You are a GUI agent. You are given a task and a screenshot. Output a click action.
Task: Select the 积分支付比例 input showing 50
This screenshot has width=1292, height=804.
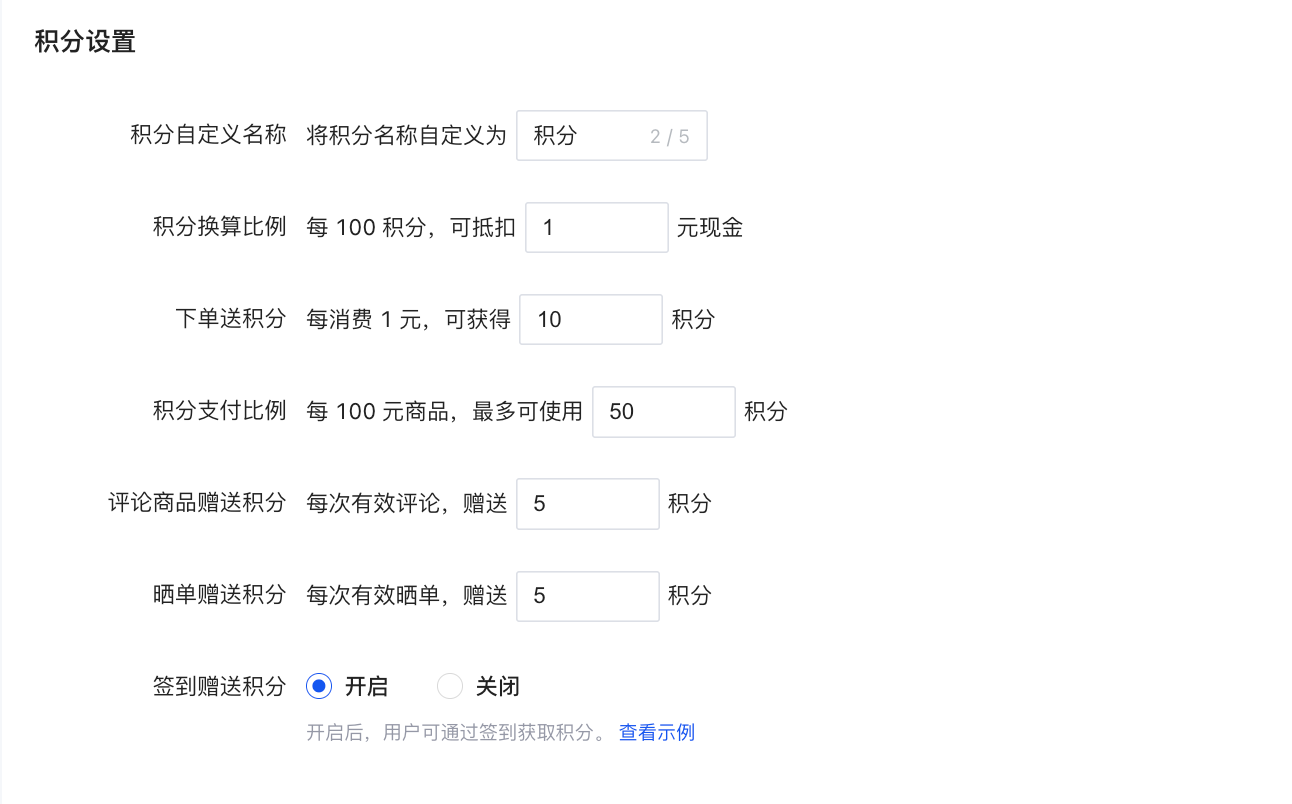click(x=663, y=412)
